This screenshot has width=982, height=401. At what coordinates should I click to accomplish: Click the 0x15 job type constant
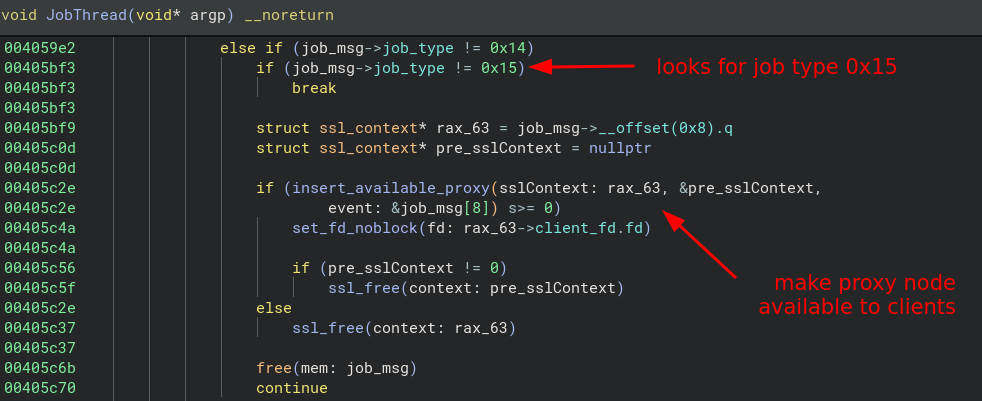click(498, 68)
